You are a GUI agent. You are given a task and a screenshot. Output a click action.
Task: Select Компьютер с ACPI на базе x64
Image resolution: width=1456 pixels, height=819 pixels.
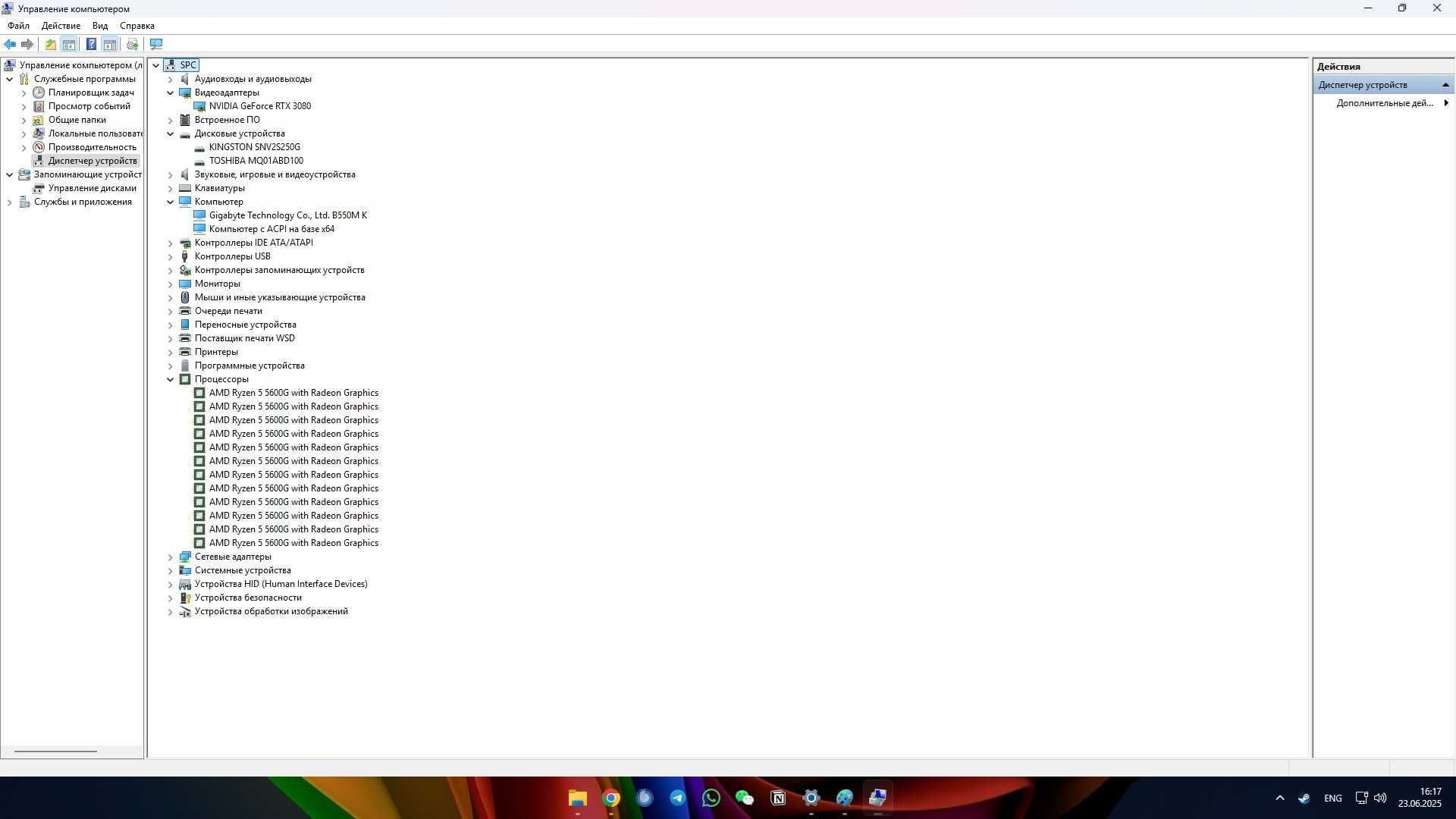pyautogui.click(x=271, y=229)
